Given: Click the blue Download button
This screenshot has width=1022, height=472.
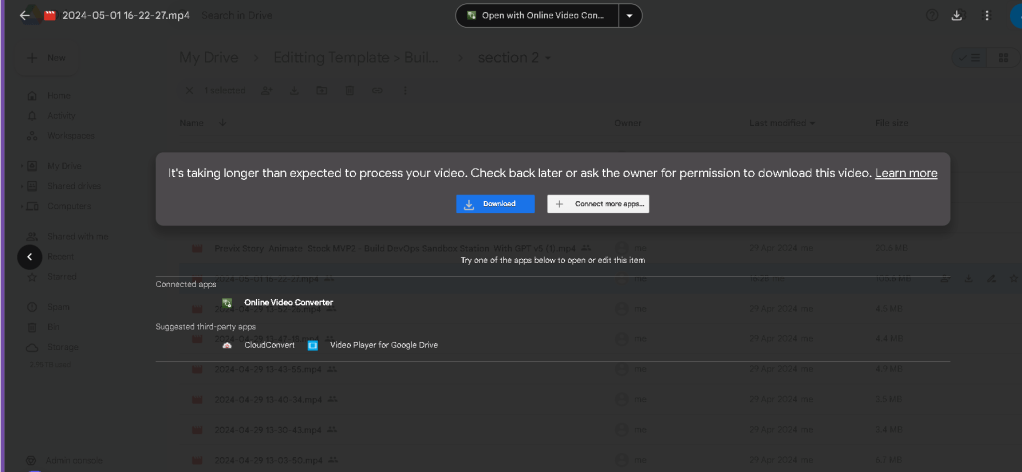Looking at the screenshot, I should [x=495, y=204].
